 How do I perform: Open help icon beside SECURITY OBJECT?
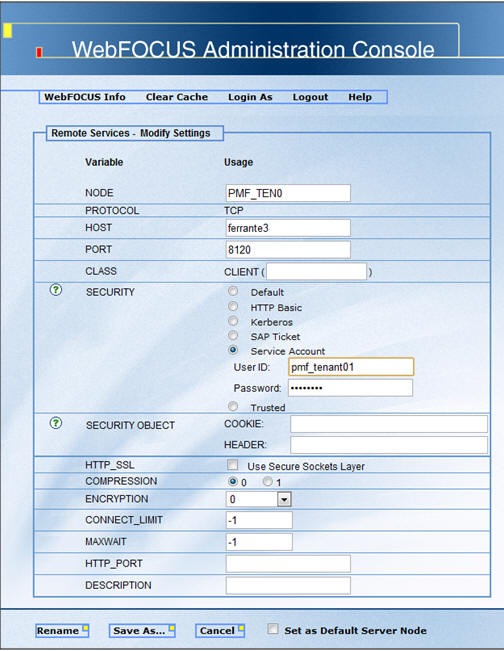56,423
